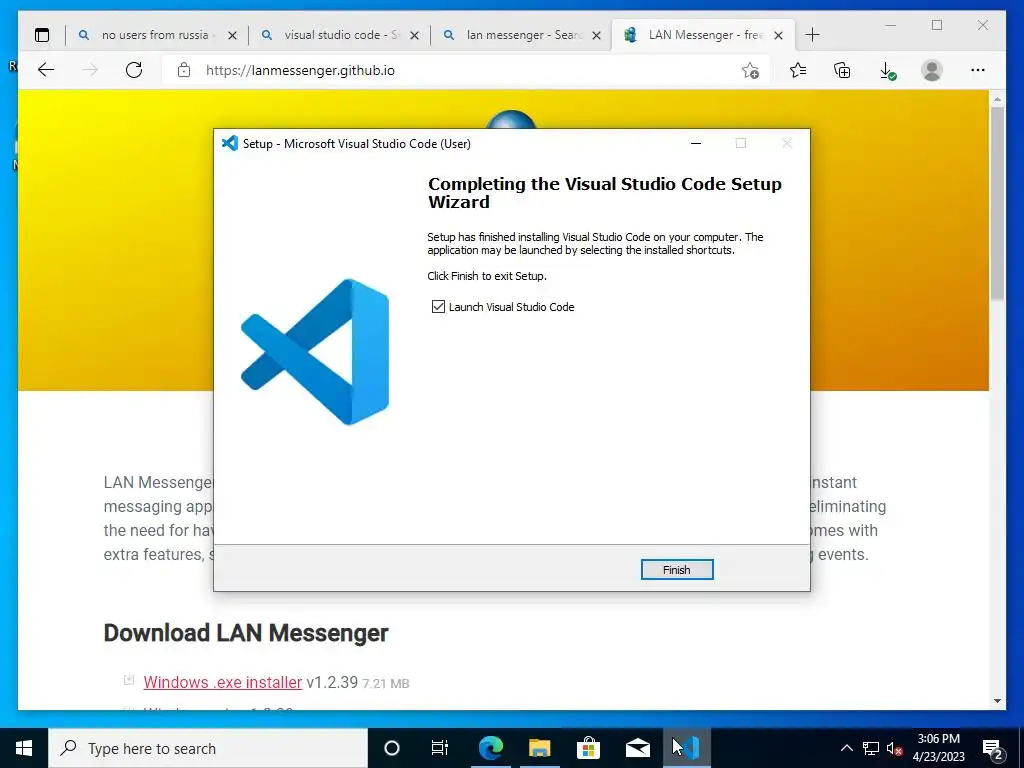This screenshot has height=768, width=1024.
Task: Open the Edge profile avatar
Action: click(x=932, y=70)
